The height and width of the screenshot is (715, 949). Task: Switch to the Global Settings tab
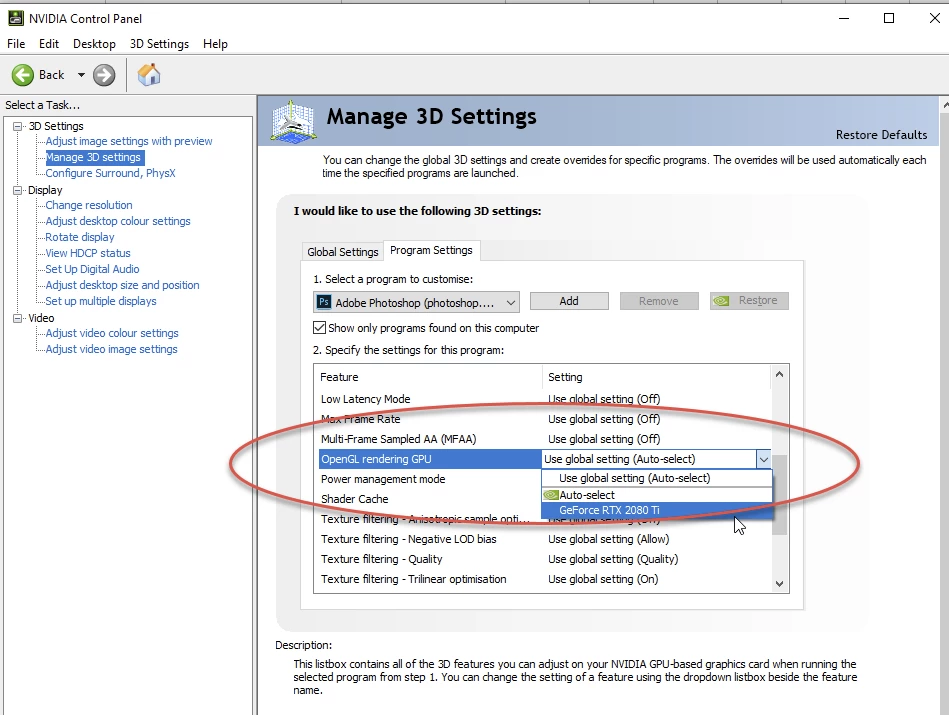coord(343,252)
